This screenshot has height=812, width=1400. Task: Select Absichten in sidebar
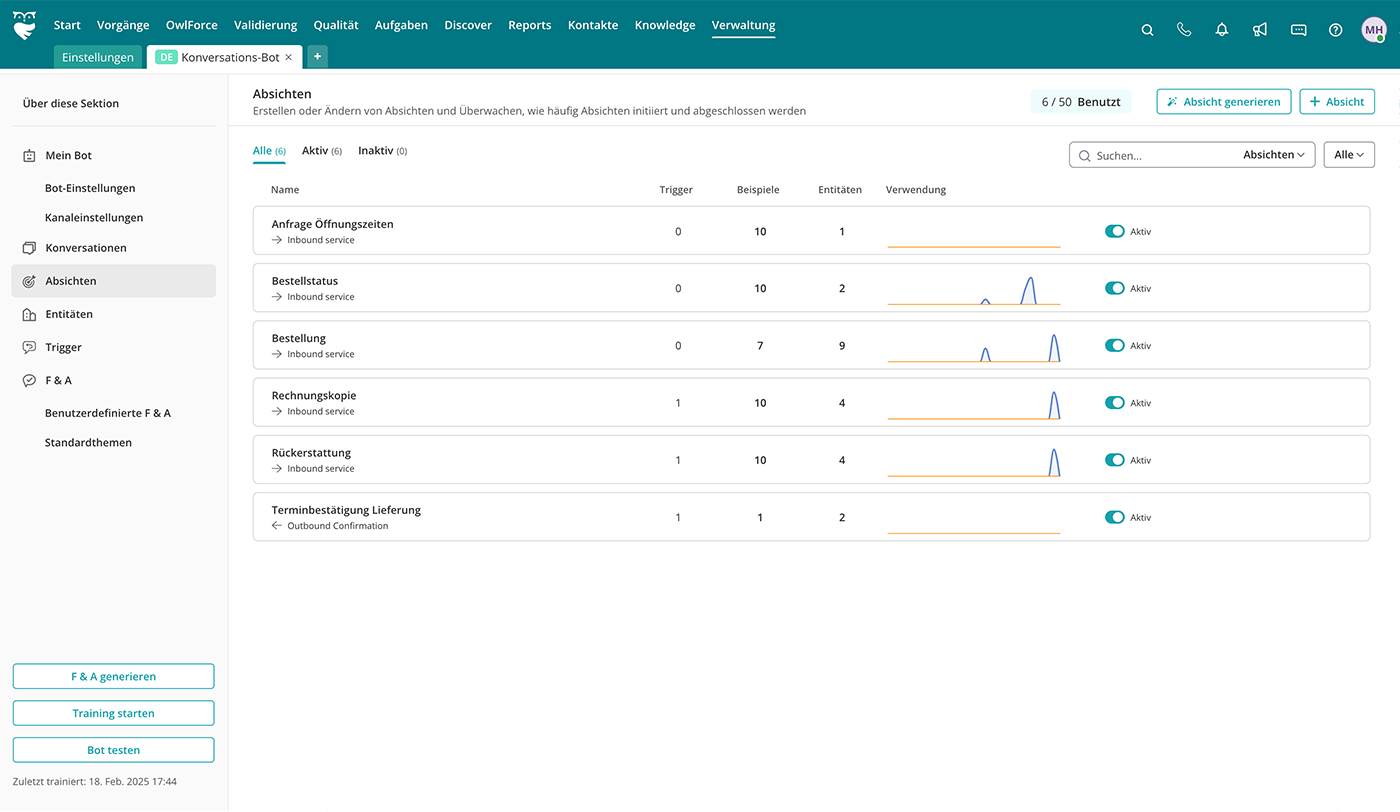click(x=113, y=281)
